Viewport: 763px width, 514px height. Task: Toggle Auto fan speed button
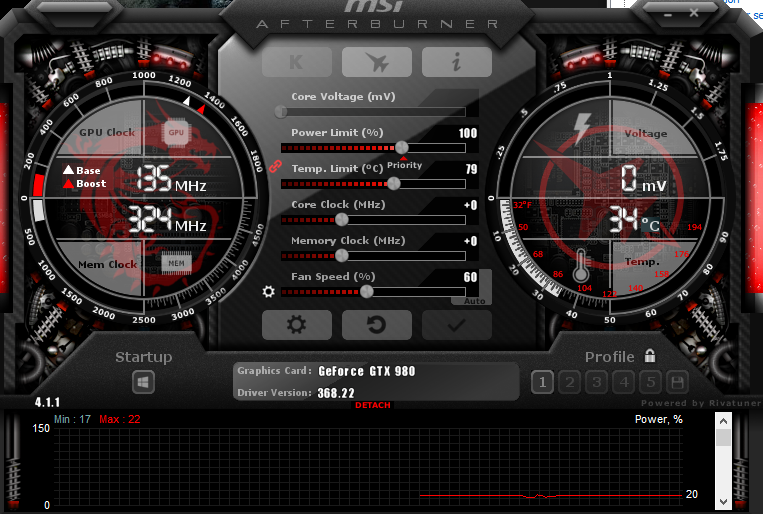click(474, 301)
